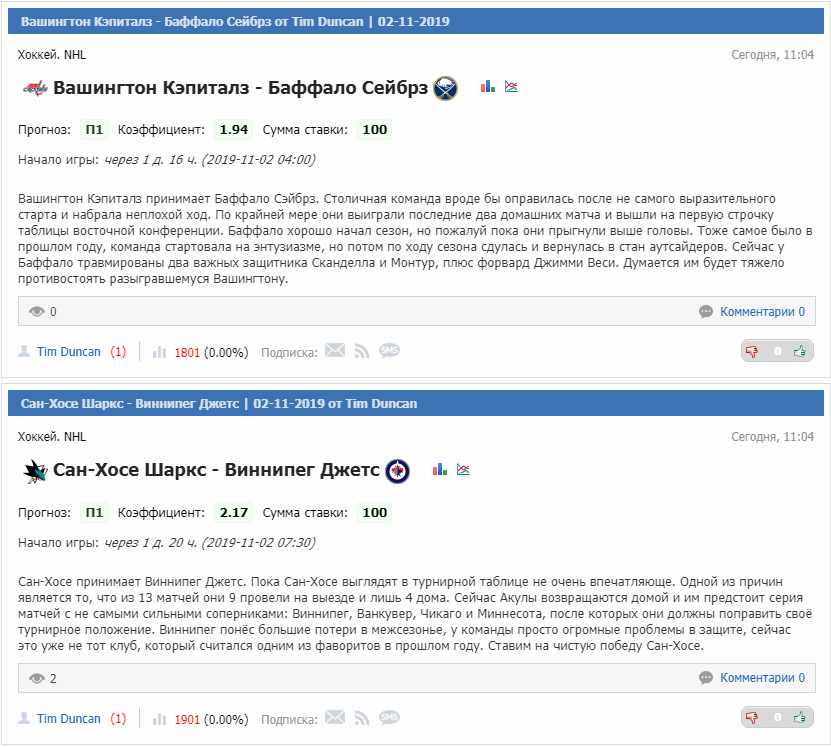Click (1) counter beside Tim Duncan, San Jose post
Viewport: 831px width, 747px height.
click(x=118, y=719)
